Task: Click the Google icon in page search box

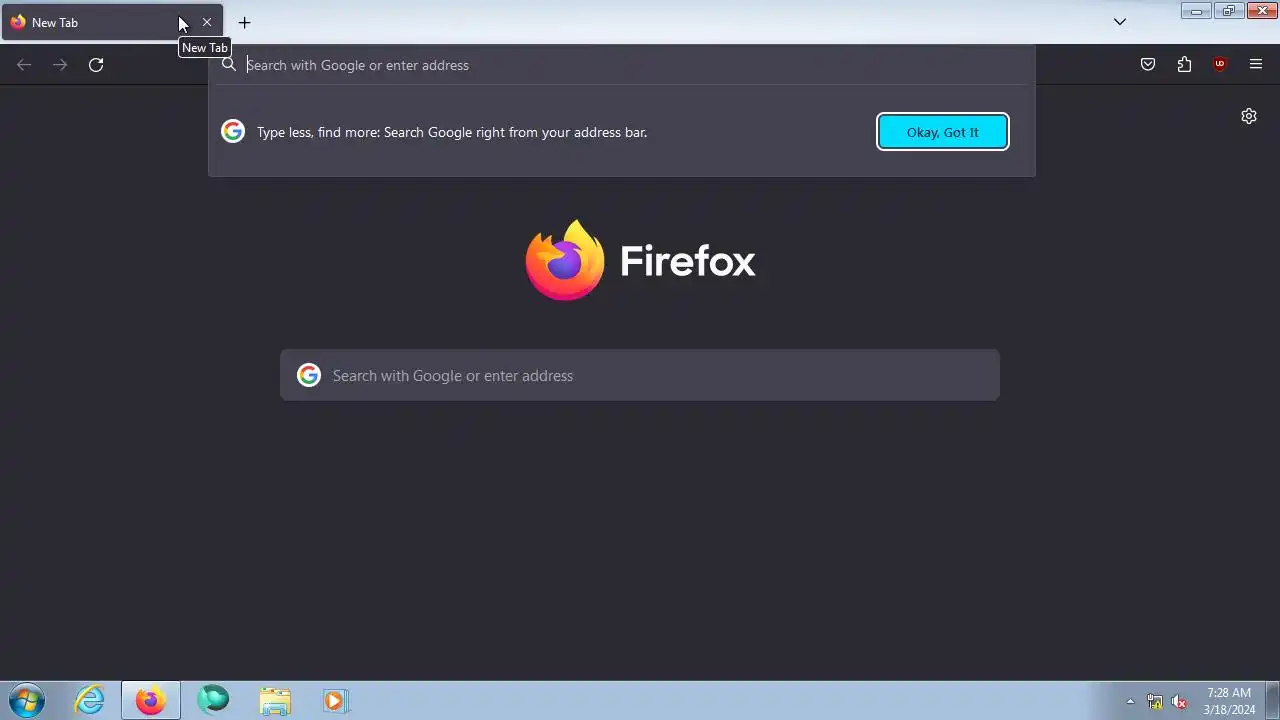Action: [309, 375]
